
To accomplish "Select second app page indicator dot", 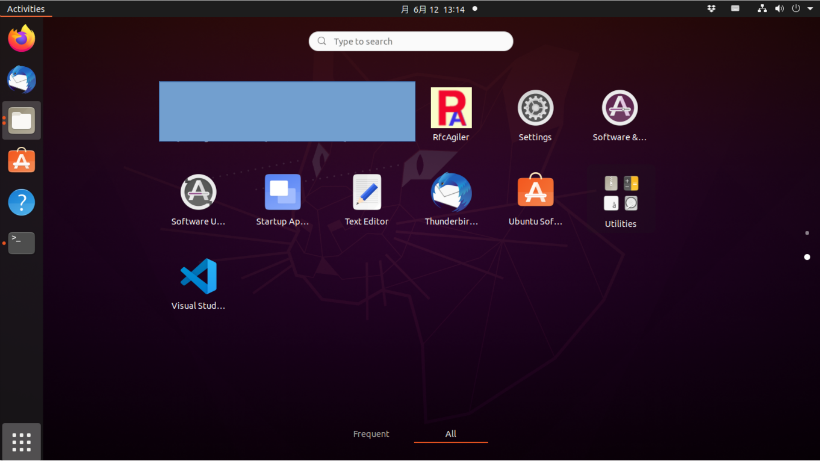I will point(807,257).
